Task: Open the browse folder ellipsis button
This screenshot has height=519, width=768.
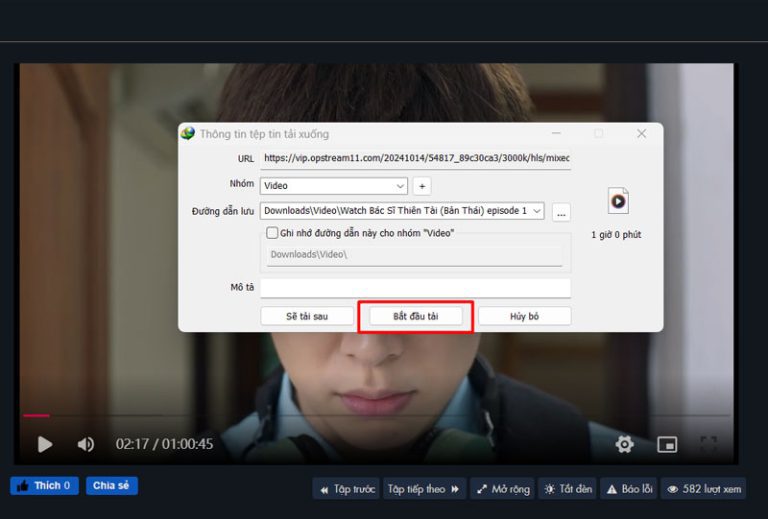Action: point(560,212)
